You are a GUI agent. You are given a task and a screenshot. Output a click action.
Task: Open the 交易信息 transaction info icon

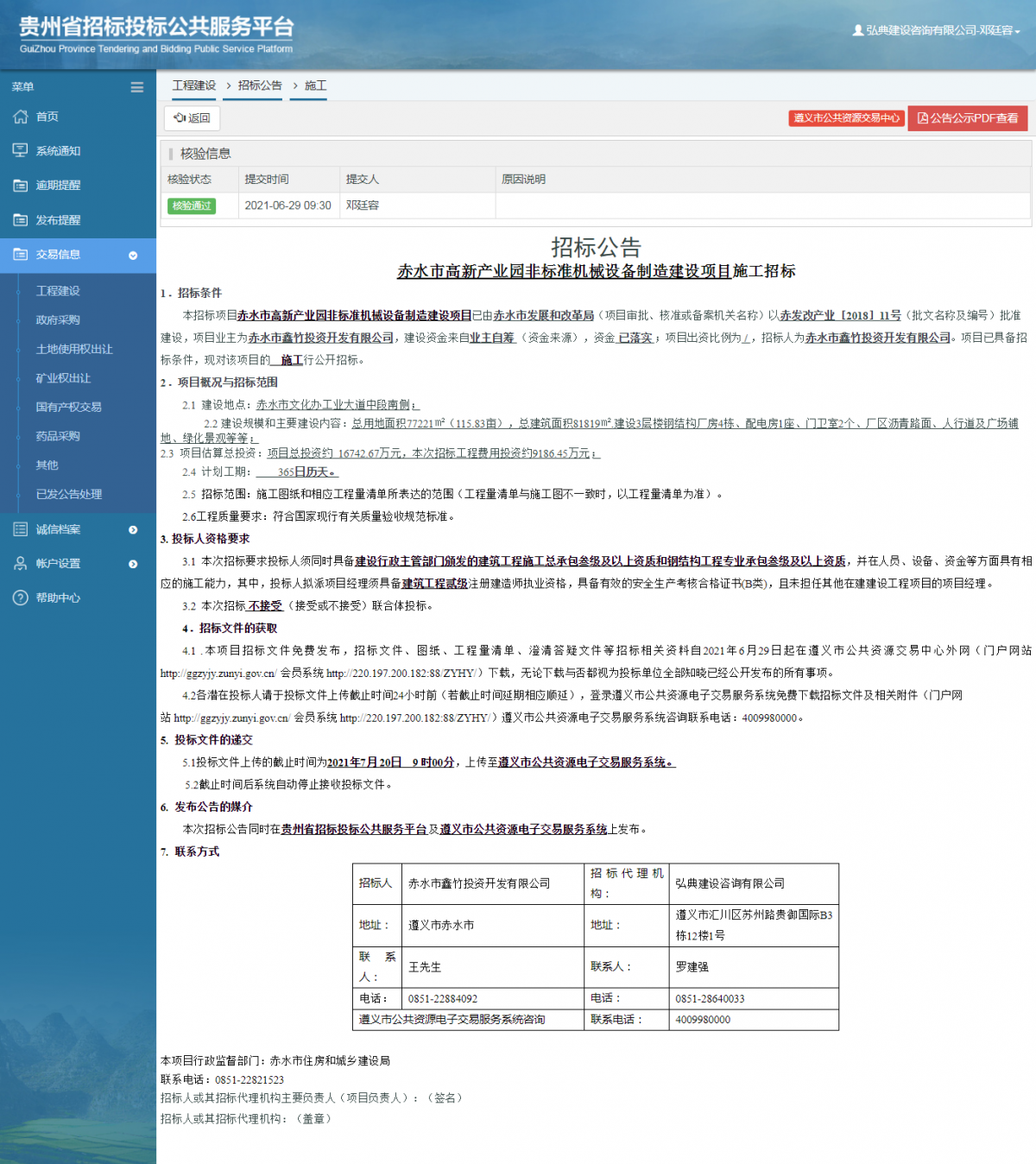[x=19, y=255]
